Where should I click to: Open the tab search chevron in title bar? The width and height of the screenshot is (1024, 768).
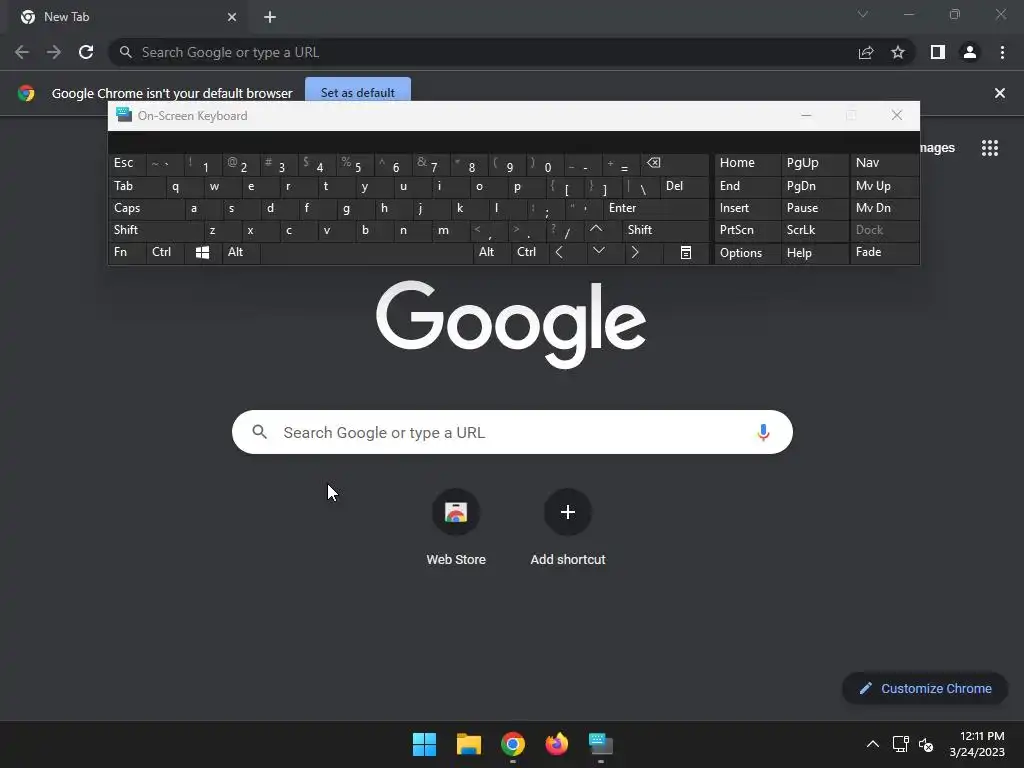tap(863, 14)
